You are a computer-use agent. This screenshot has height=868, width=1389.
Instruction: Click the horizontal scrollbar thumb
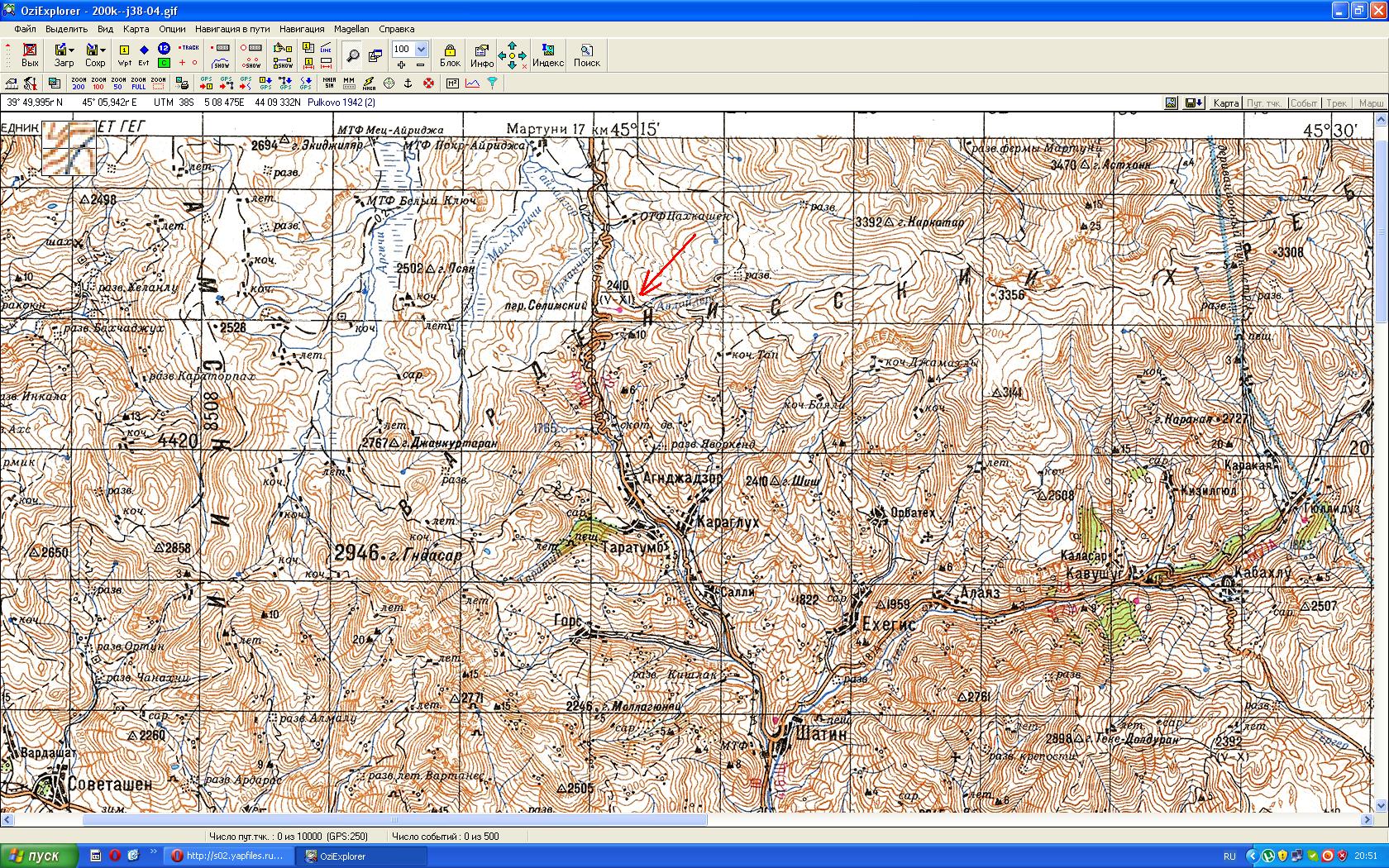click(x=394, y=820)
